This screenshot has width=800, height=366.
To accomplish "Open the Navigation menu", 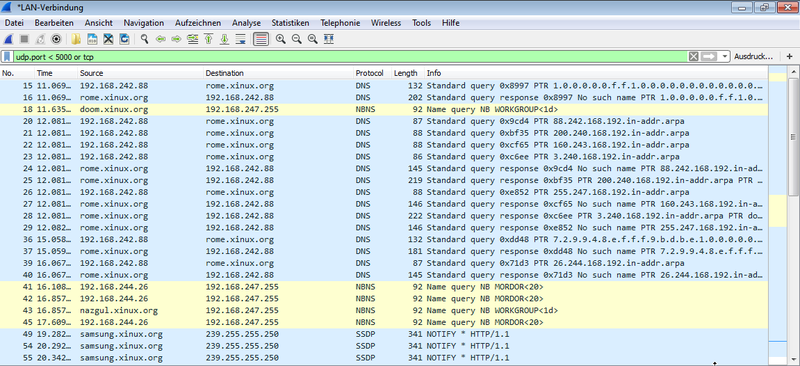I will (144, 23).
